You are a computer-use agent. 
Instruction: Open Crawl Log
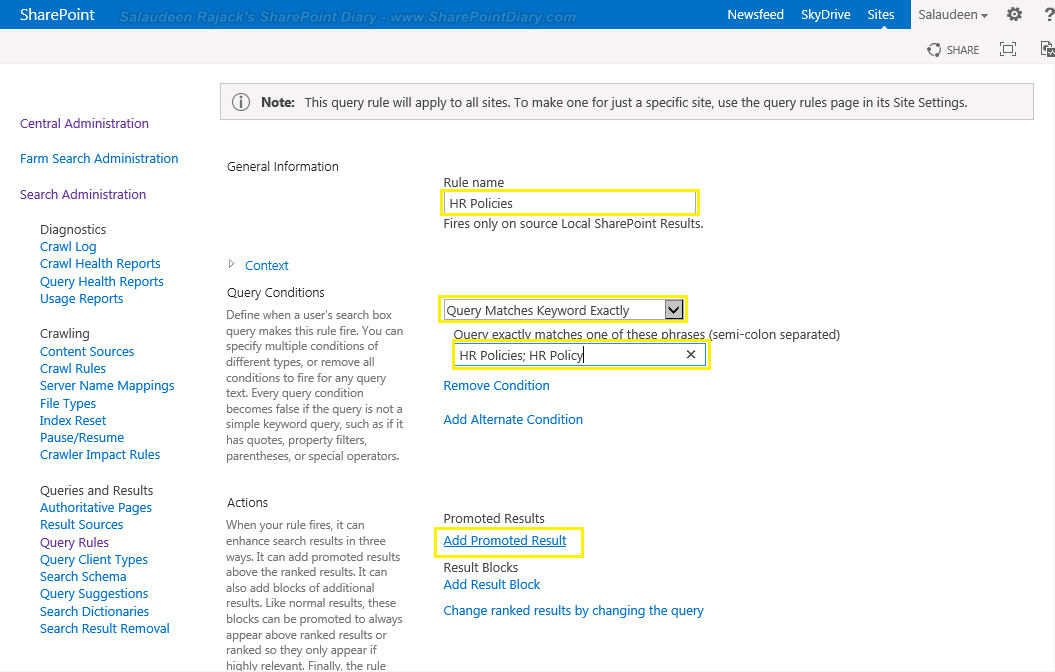[x=68, y=246]
